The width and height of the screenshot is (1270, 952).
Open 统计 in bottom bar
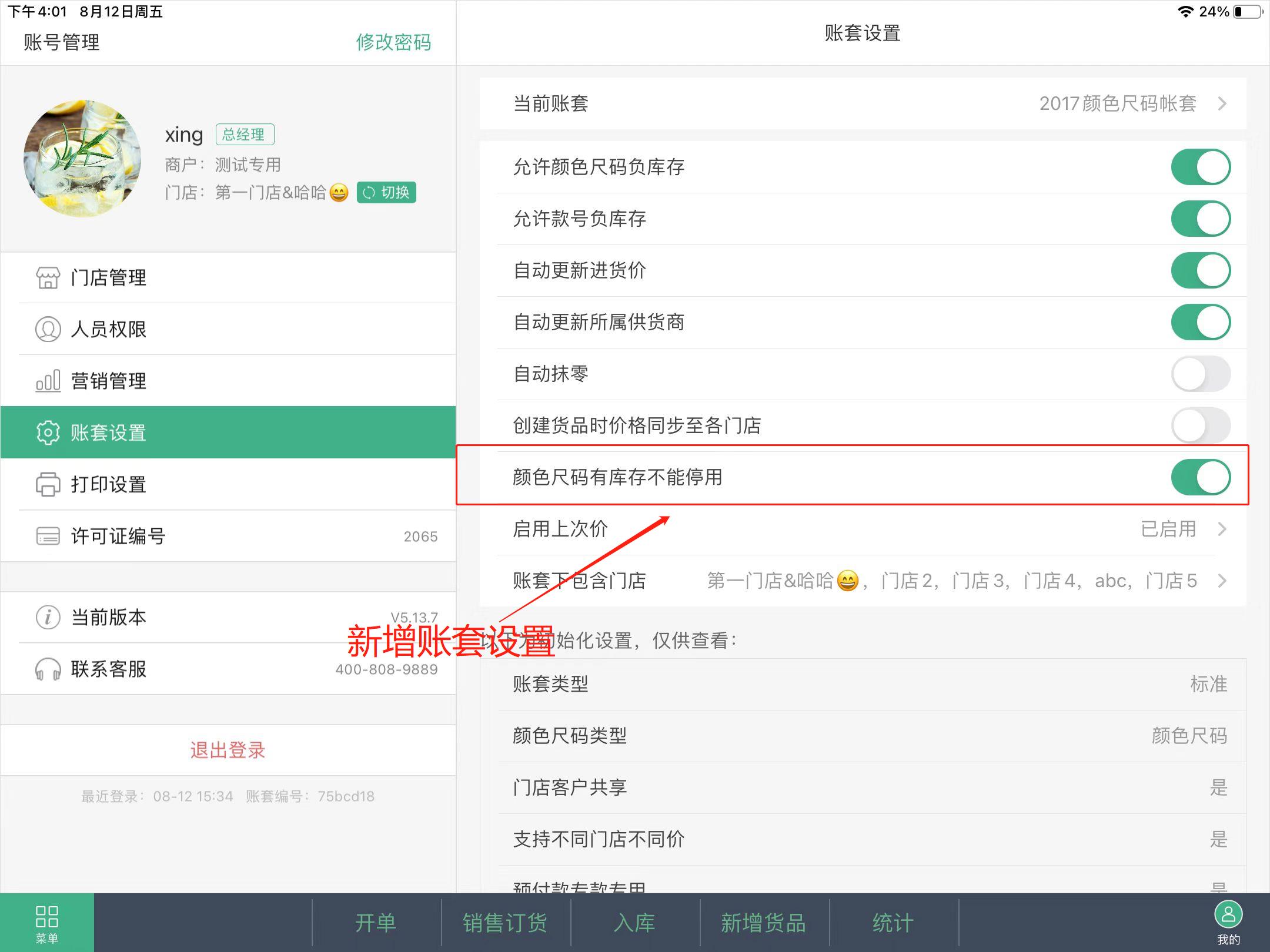click(894, 923)
